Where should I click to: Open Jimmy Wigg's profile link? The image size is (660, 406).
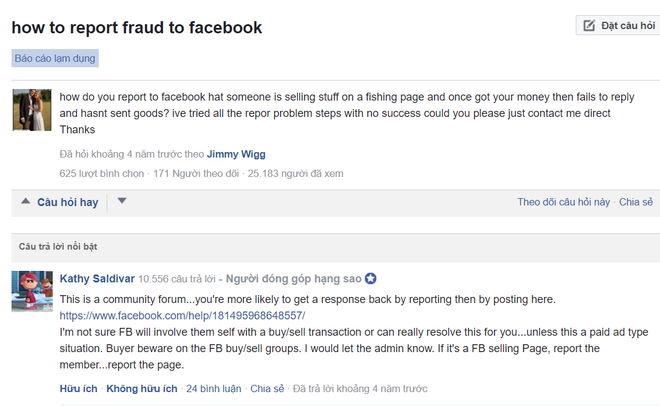(x=237, y=154)
